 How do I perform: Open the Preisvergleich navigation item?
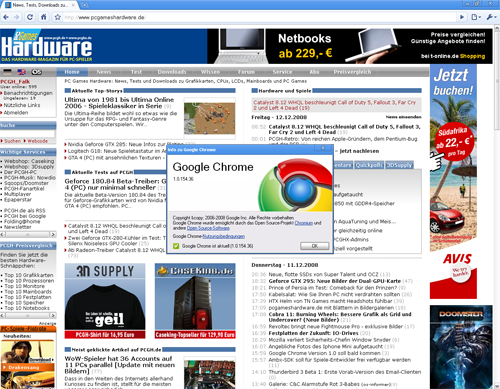tap(352, 72)
